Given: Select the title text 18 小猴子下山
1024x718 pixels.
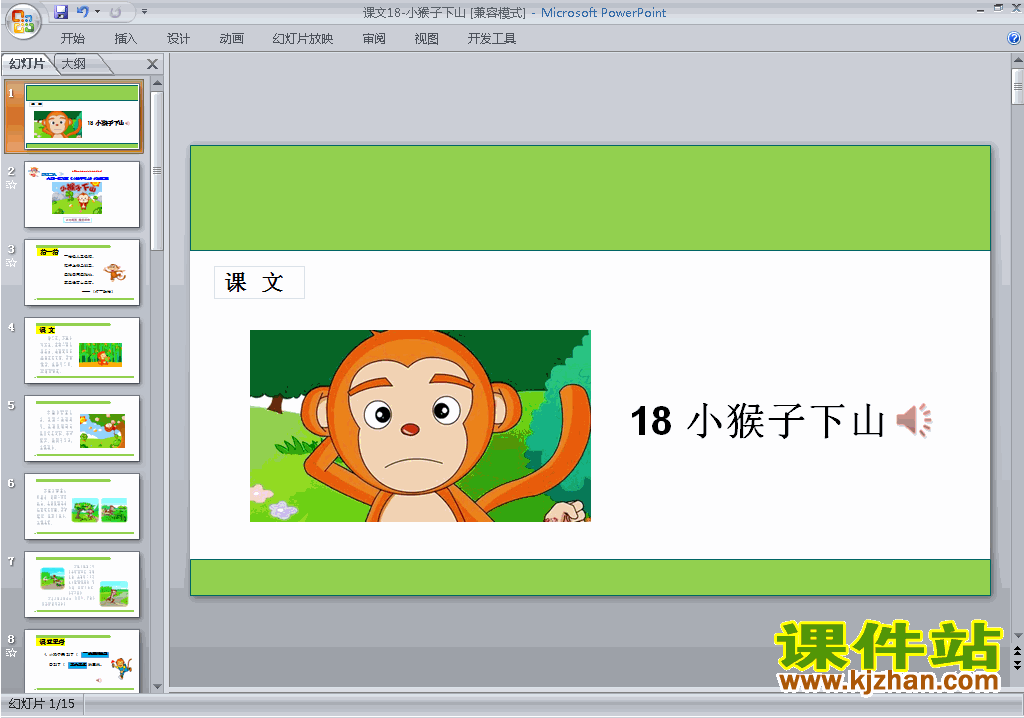Looking at the screenshot, I should [x=758, y=421].
